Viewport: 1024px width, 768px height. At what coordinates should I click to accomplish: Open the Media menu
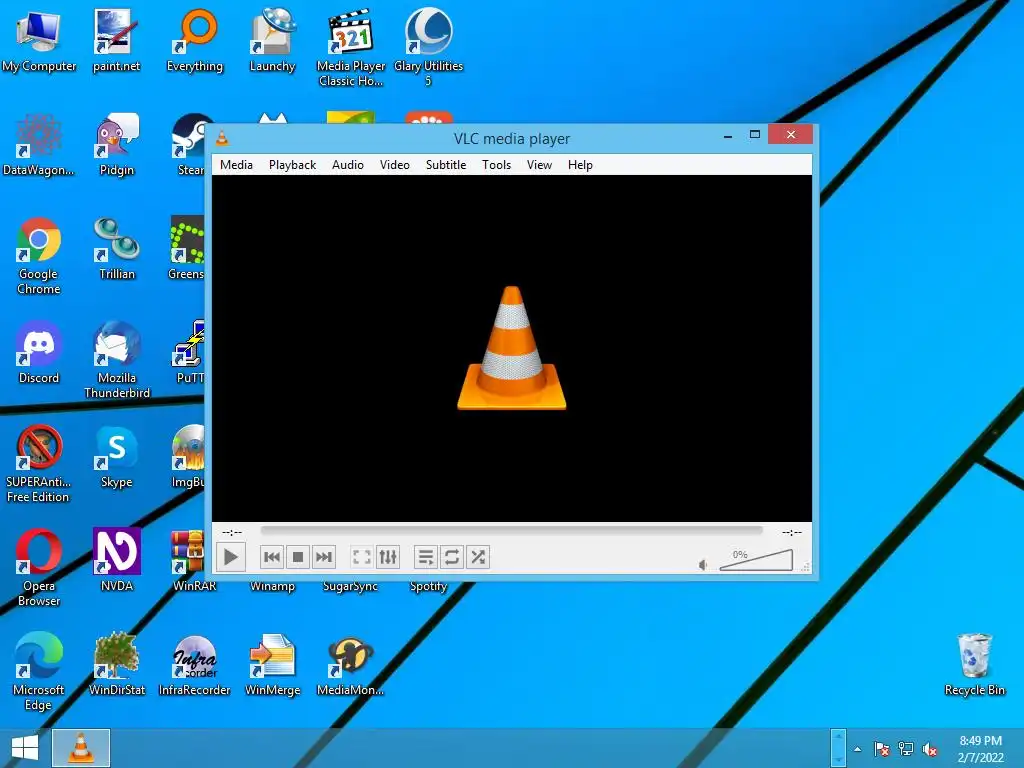(236, 165)
